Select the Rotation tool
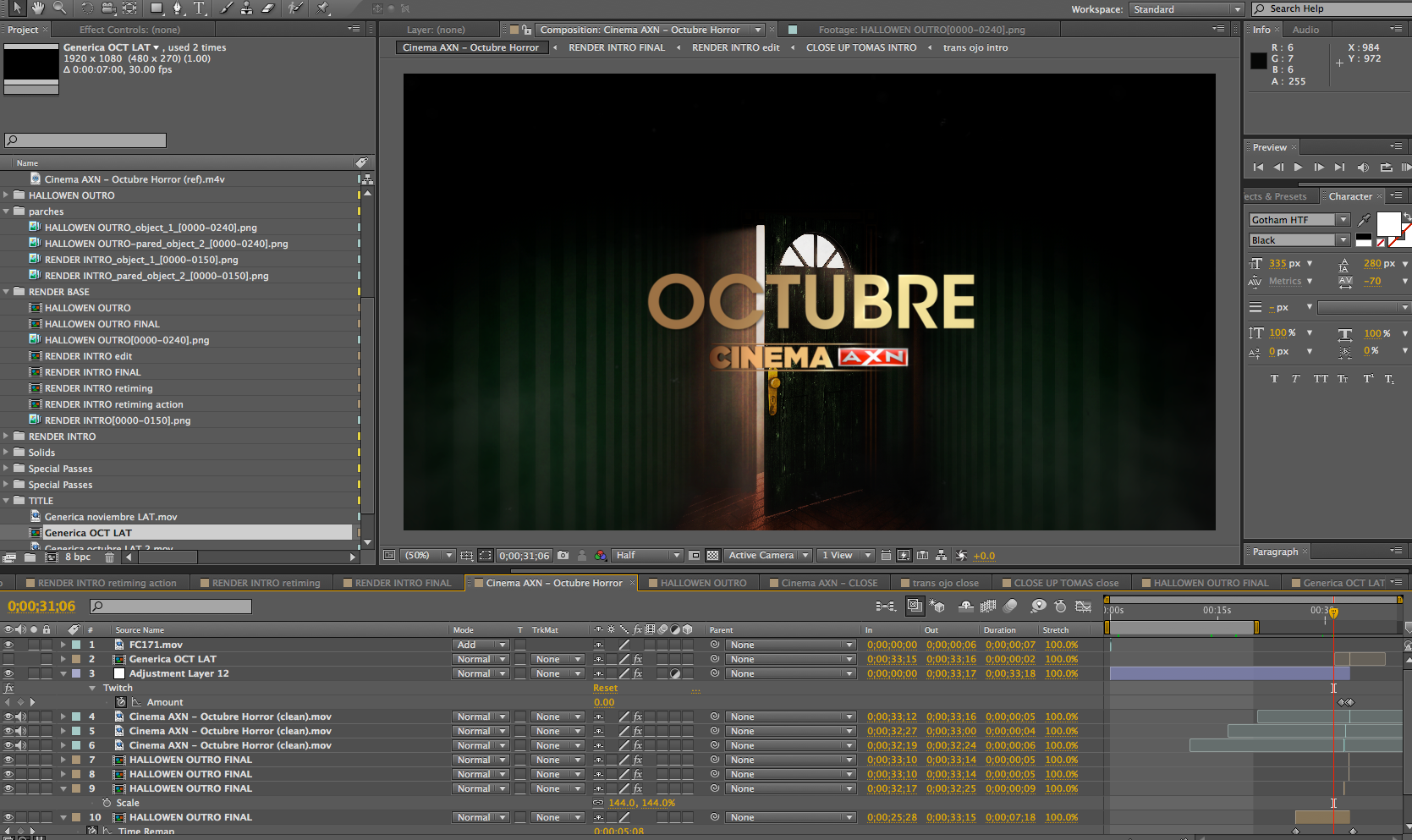This screenshot has height=840, width=1412. point(87,8)
